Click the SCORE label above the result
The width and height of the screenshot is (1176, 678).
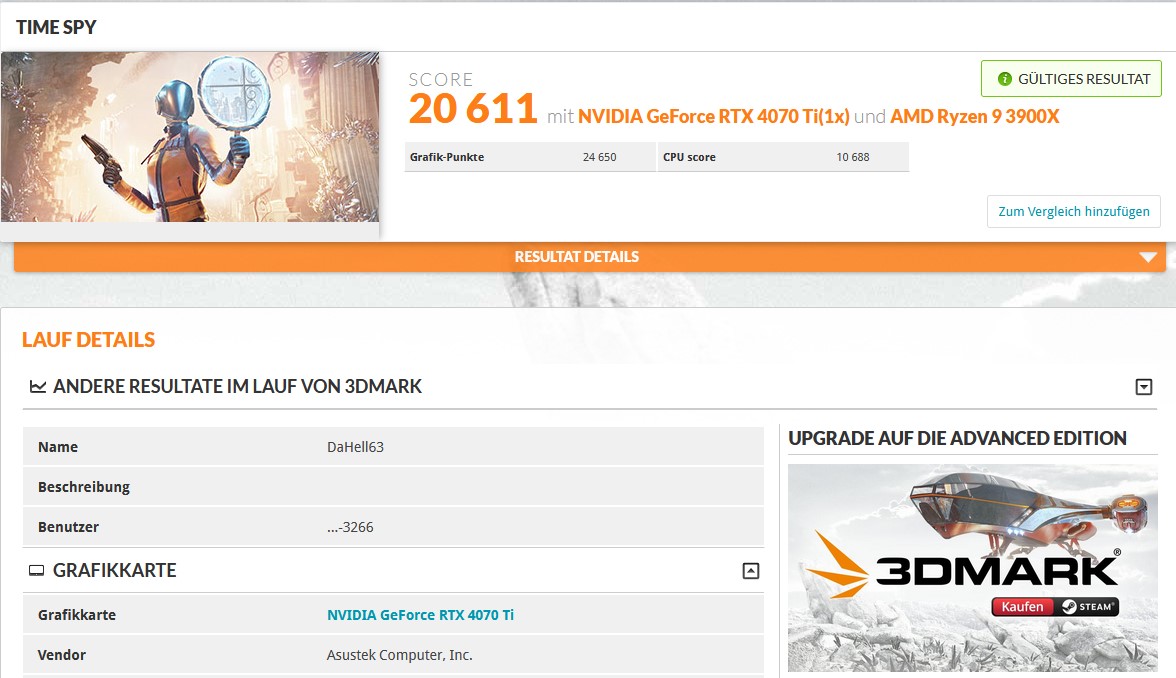pos(440,80)
